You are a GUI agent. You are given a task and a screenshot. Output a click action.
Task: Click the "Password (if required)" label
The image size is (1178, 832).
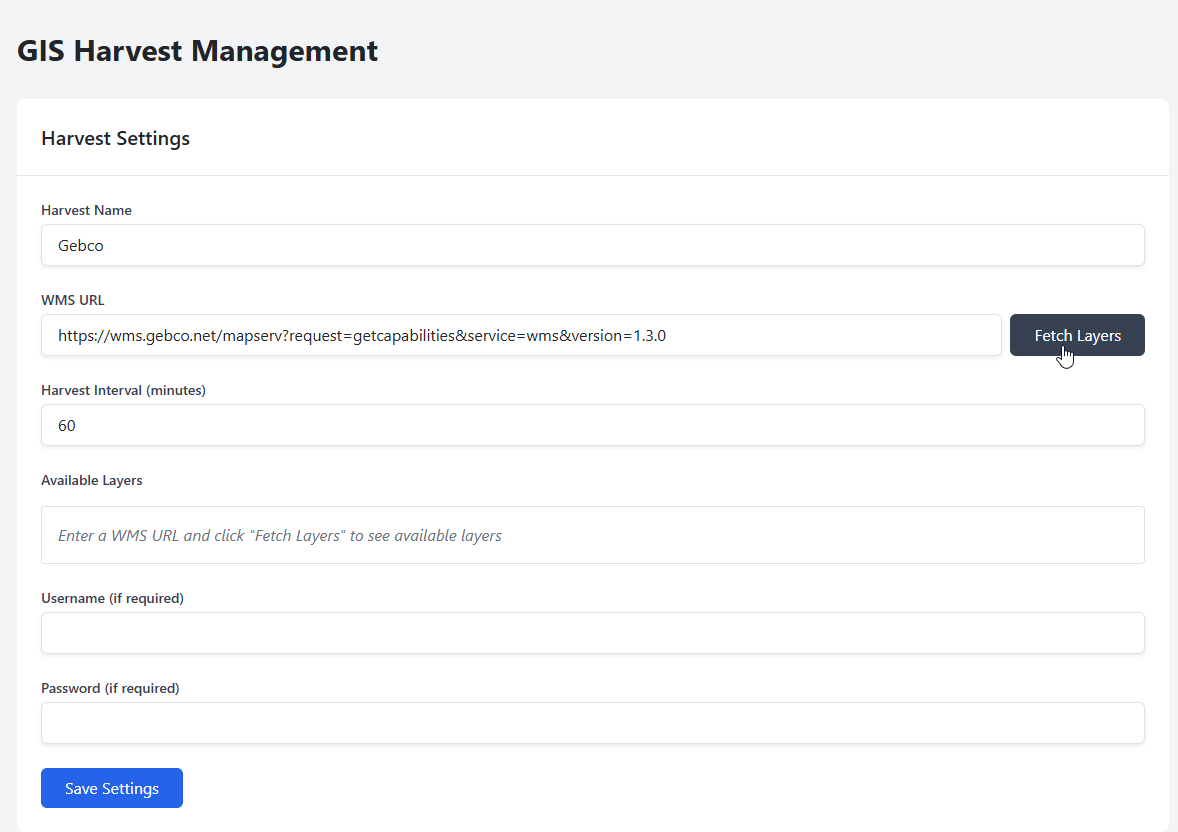pos(110,688)
